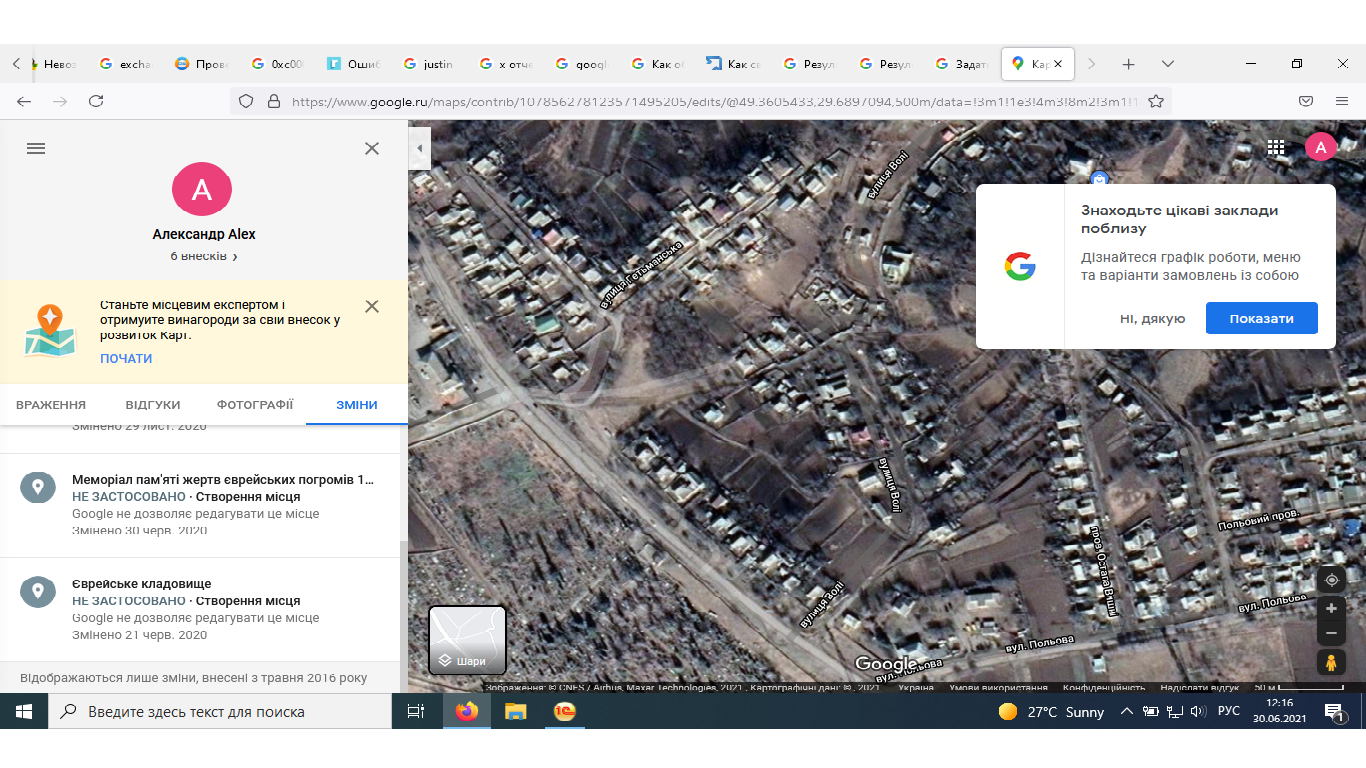This screenshot has width=1366, height=768.
Task: Activate the Street View pegman
Action: click(1331, 662)
